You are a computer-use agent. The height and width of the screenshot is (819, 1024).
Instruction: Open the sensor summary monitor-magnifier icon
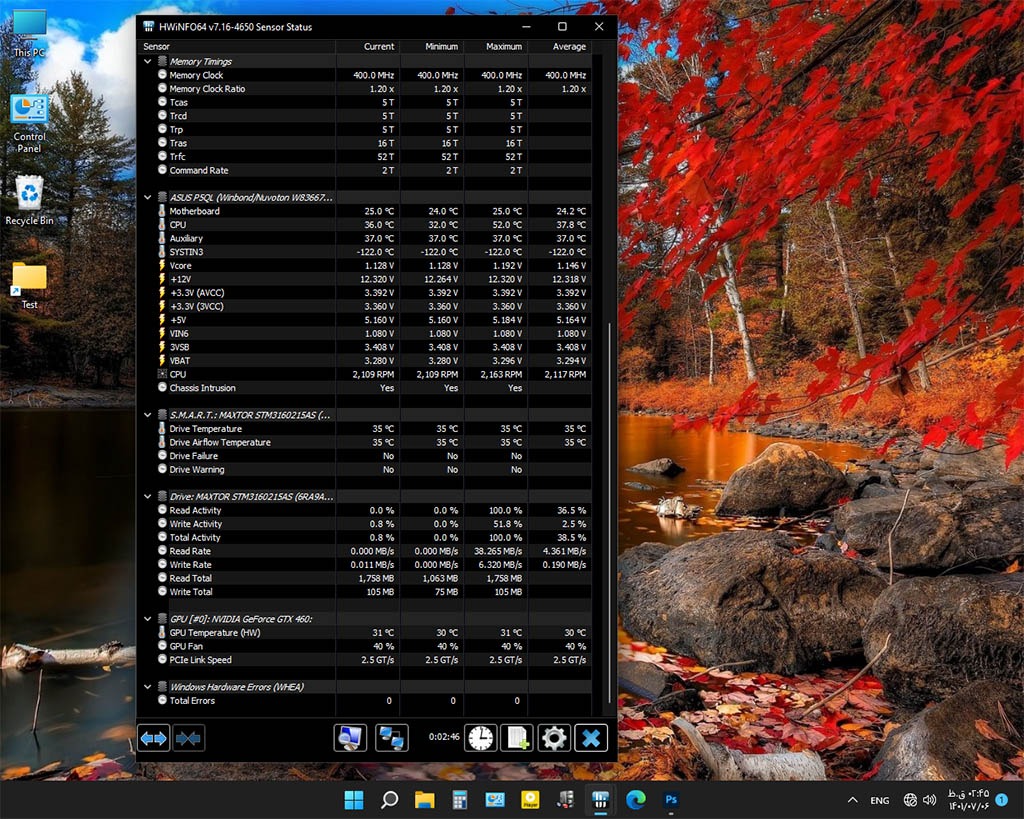(x=350, y=738)
